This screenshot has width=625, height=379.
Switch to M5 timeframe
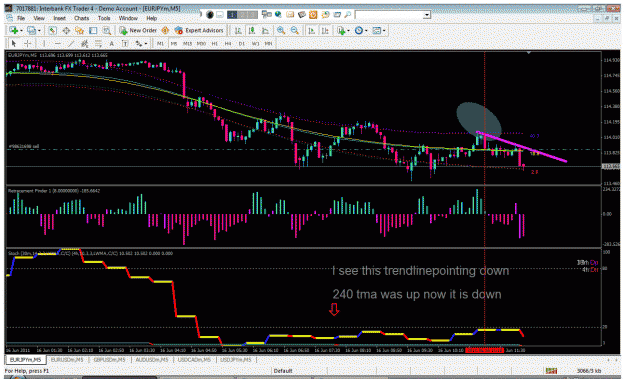click(174, 43)
